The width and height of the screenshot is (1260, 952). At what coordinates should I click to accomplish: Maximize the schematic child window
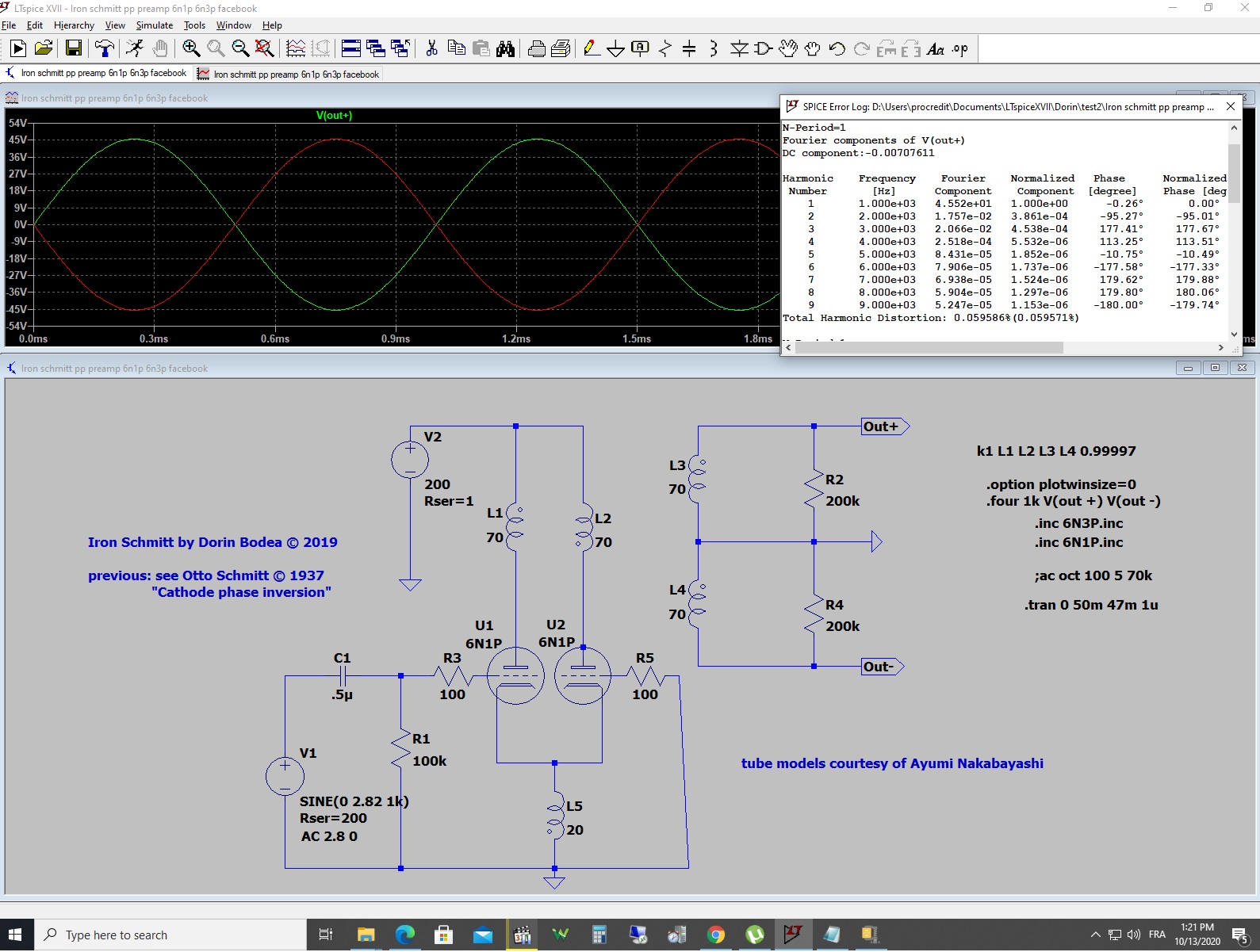1215,368
